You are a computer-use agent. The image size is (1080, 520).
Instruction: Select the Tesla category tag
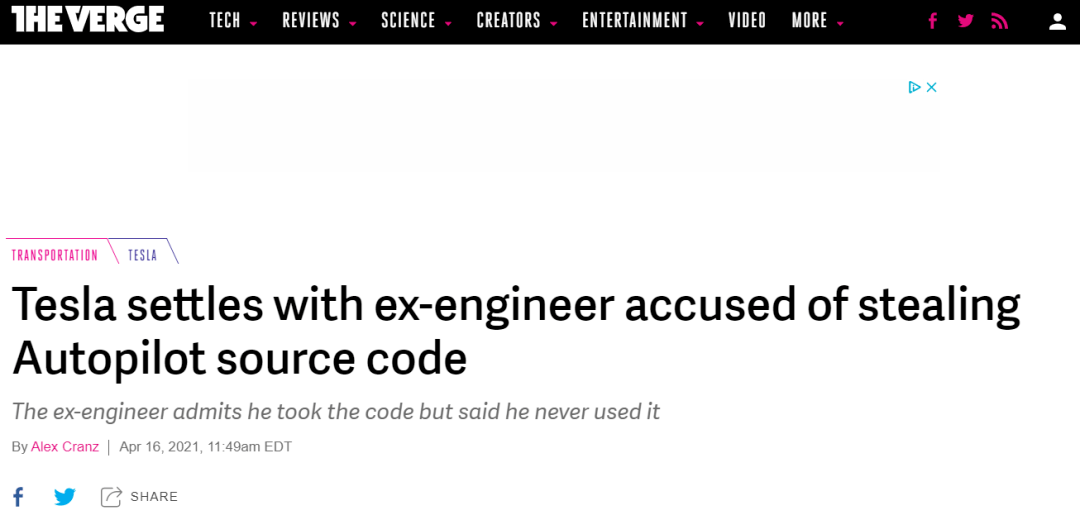[143, 256]
